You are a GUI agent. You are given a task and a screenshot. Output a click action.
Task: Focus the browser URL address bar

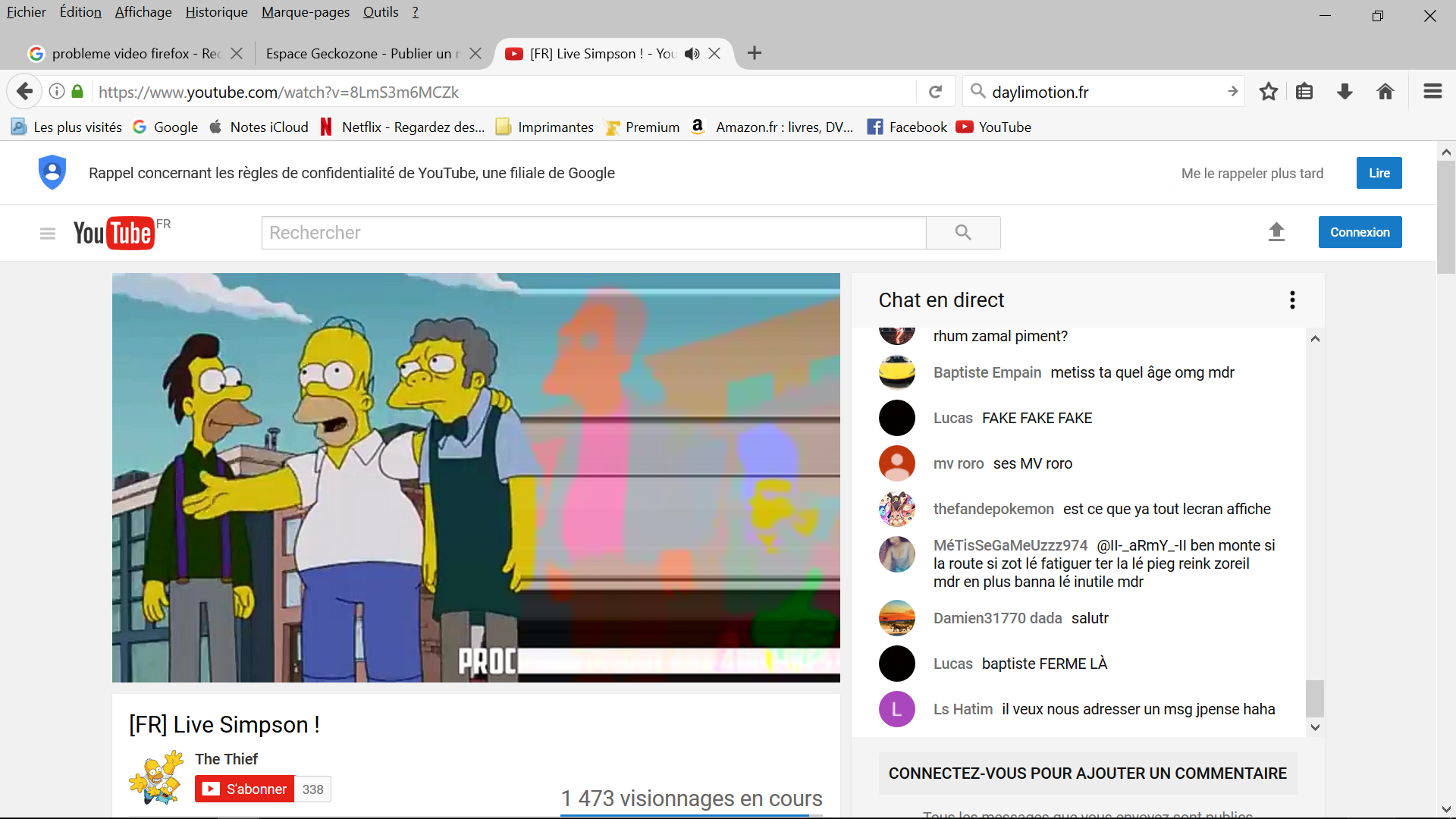pos(504,92)
